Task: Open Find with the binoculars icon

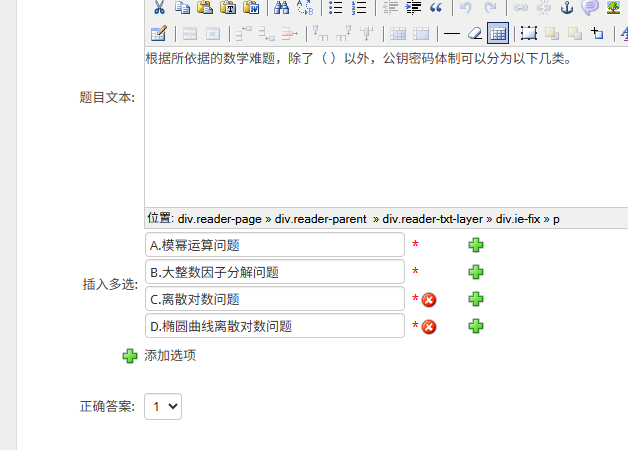Action: (x=281, y=8)
